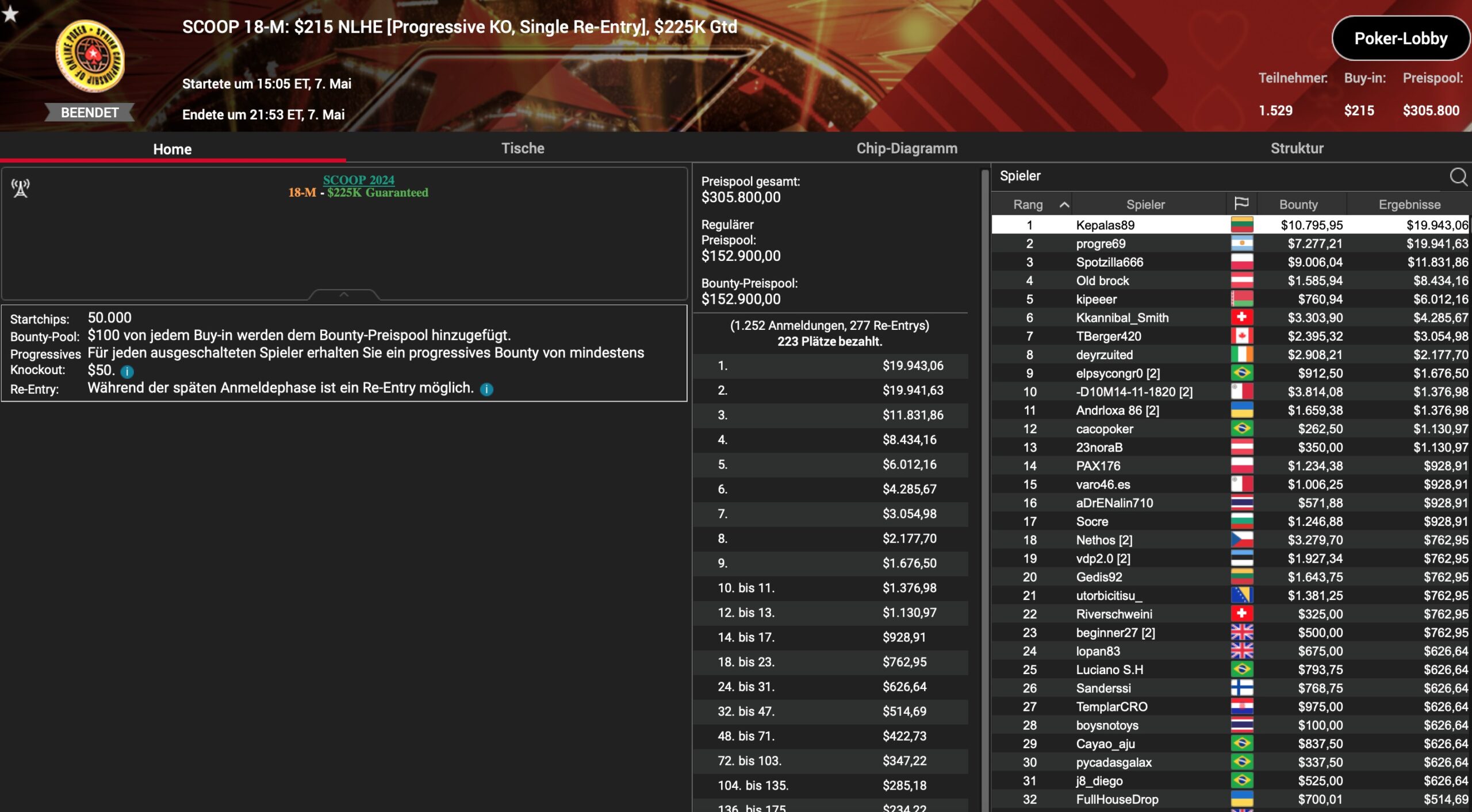The height and width of the screenshot is (812, 1472).
Task: Open the player search magnifier
Action: click(x=1458, y=176)
